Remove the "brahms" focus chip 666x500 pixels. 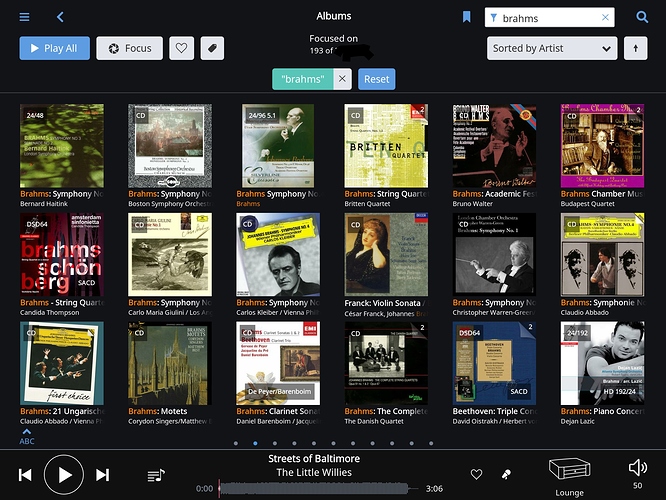point(342,79)
